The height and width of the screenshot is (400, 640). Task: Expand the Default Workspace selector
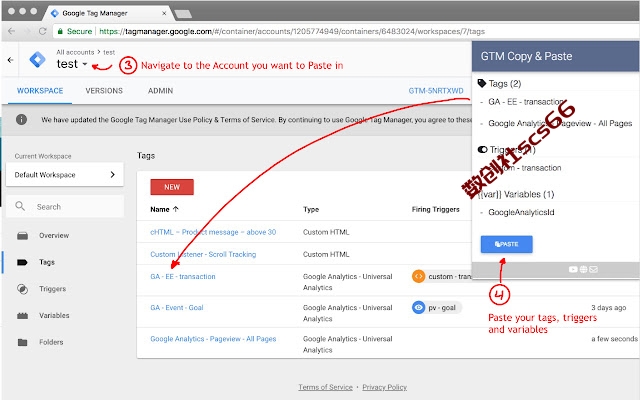click(x=64, y=175)
